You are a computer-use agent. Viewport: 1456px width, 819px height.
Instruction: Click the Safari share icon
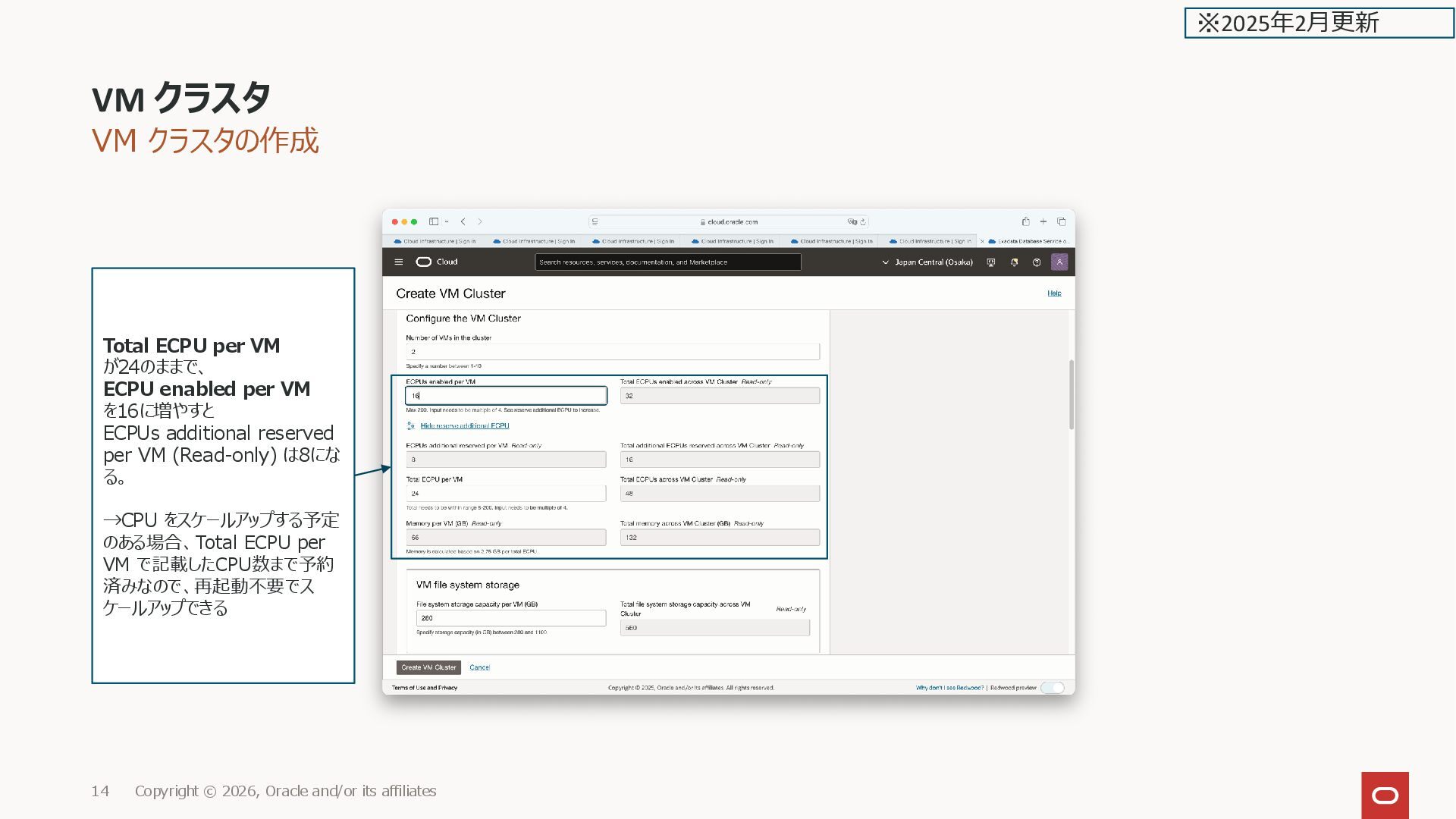click(x=1025, y=222)
